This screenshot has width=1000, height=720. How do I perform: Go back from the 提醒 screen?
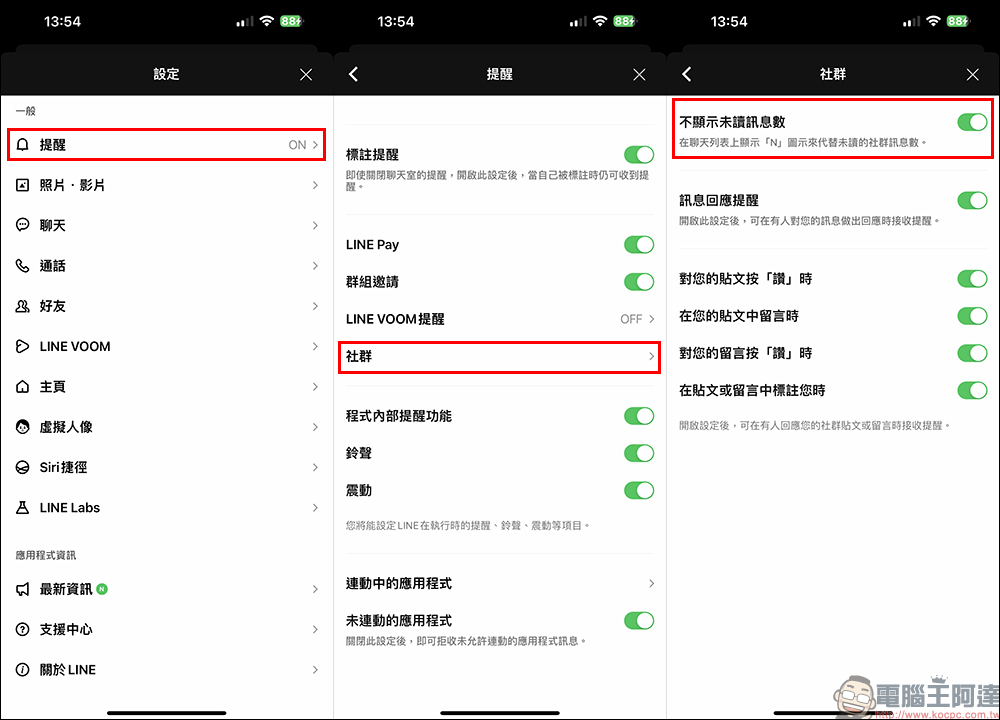tap(354, 74)
